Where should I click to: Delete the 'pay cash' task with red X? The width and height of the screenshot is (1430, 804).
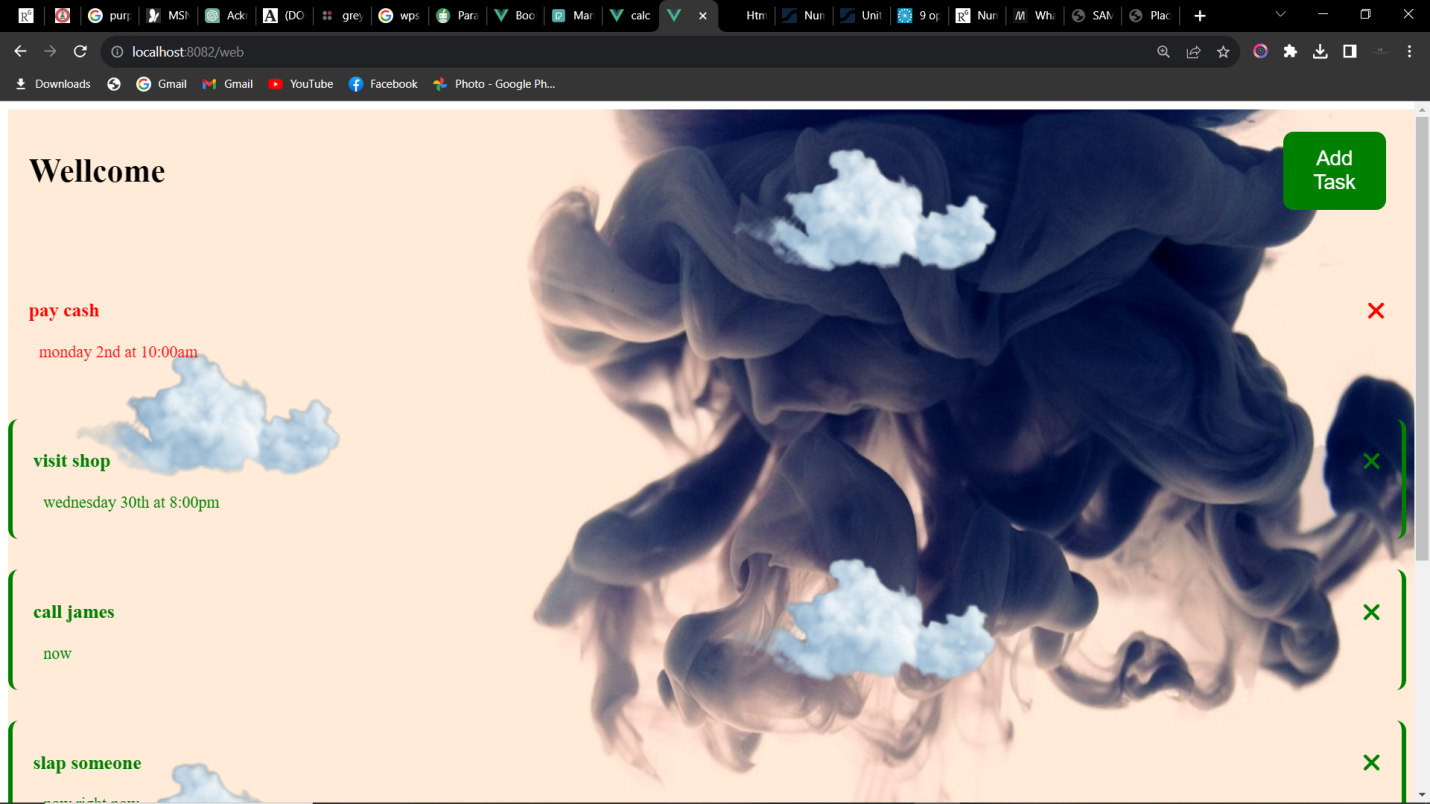pos(1376,311)
